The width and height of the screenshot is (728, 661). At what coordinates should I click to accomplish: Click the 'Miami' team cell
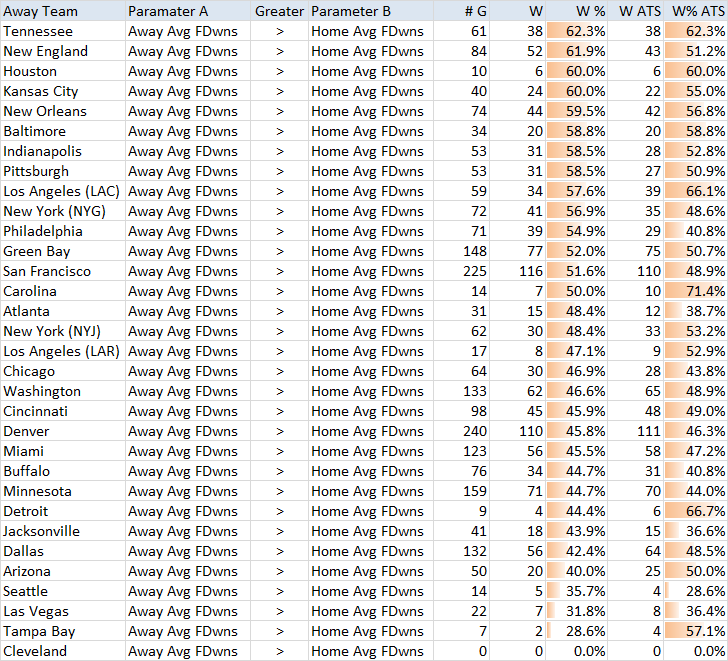click(x=63, y=451)
